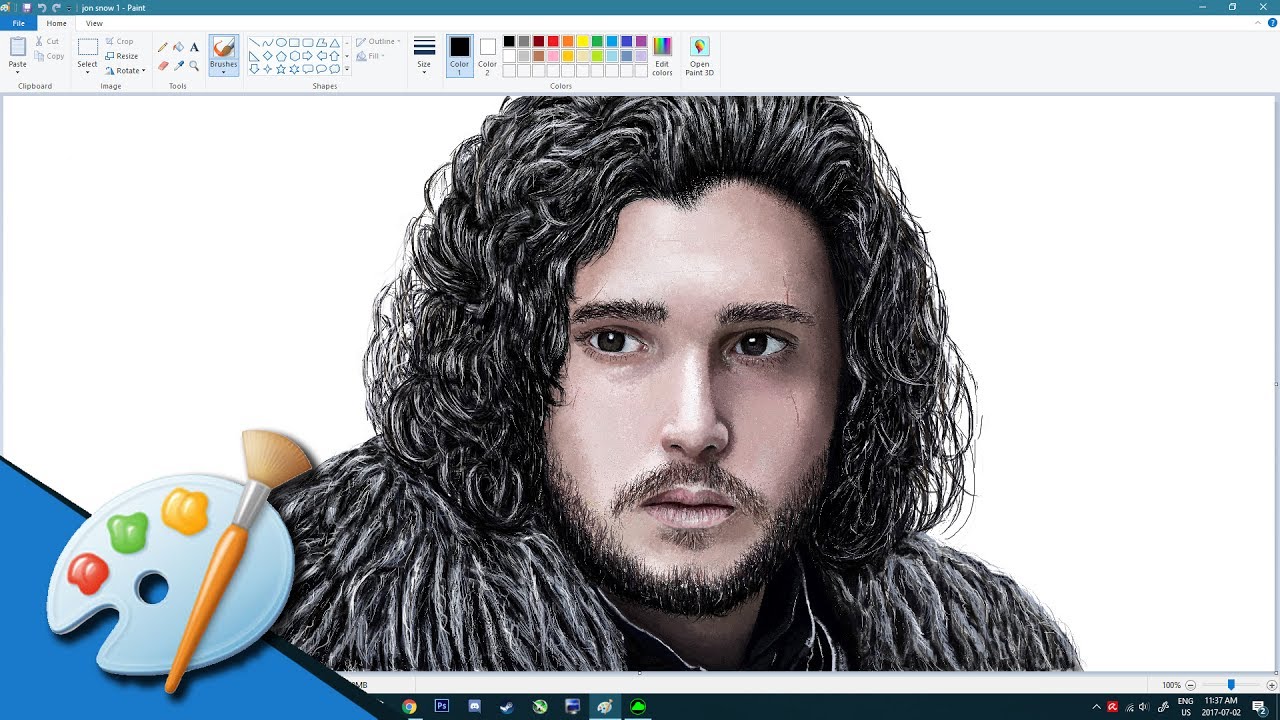Select the Color picker eyedropper tool
Viewport: 1280px width, 720px height.
pyautogui.click(x=179, y=66)
